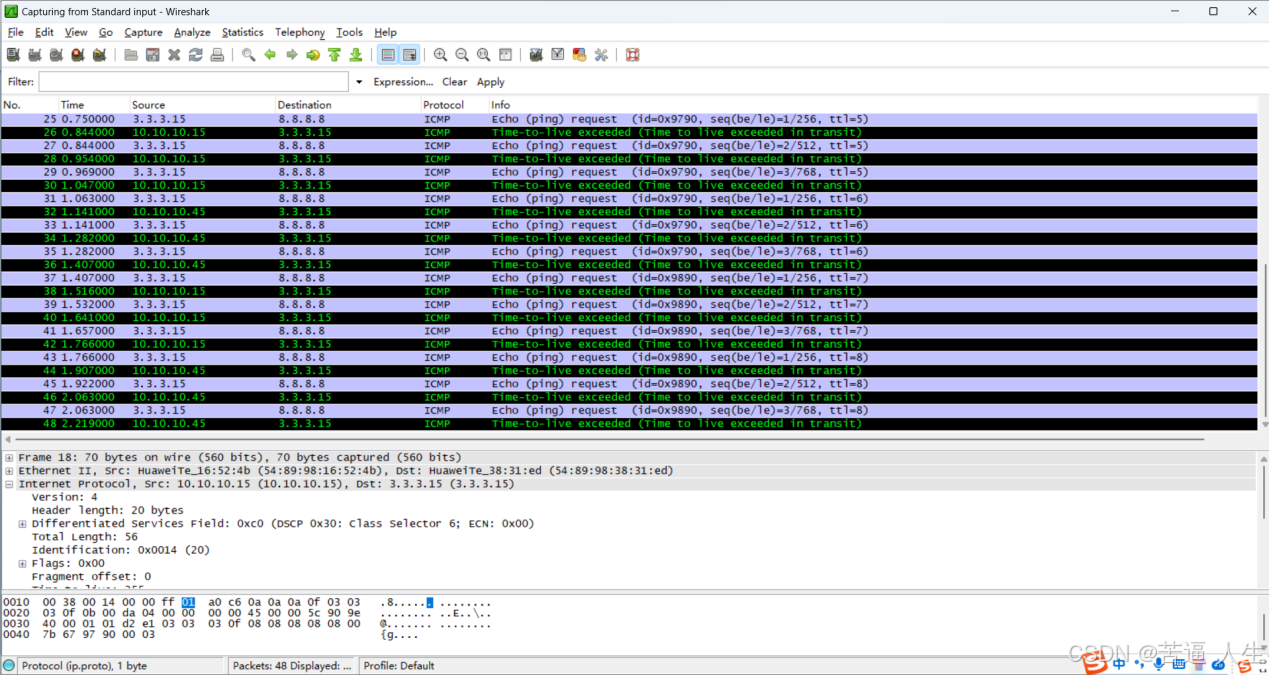Screen dimensions: 1269x675
Task: Print packets with printer icon
Action: pyautogui.click(x=217, y=55)
